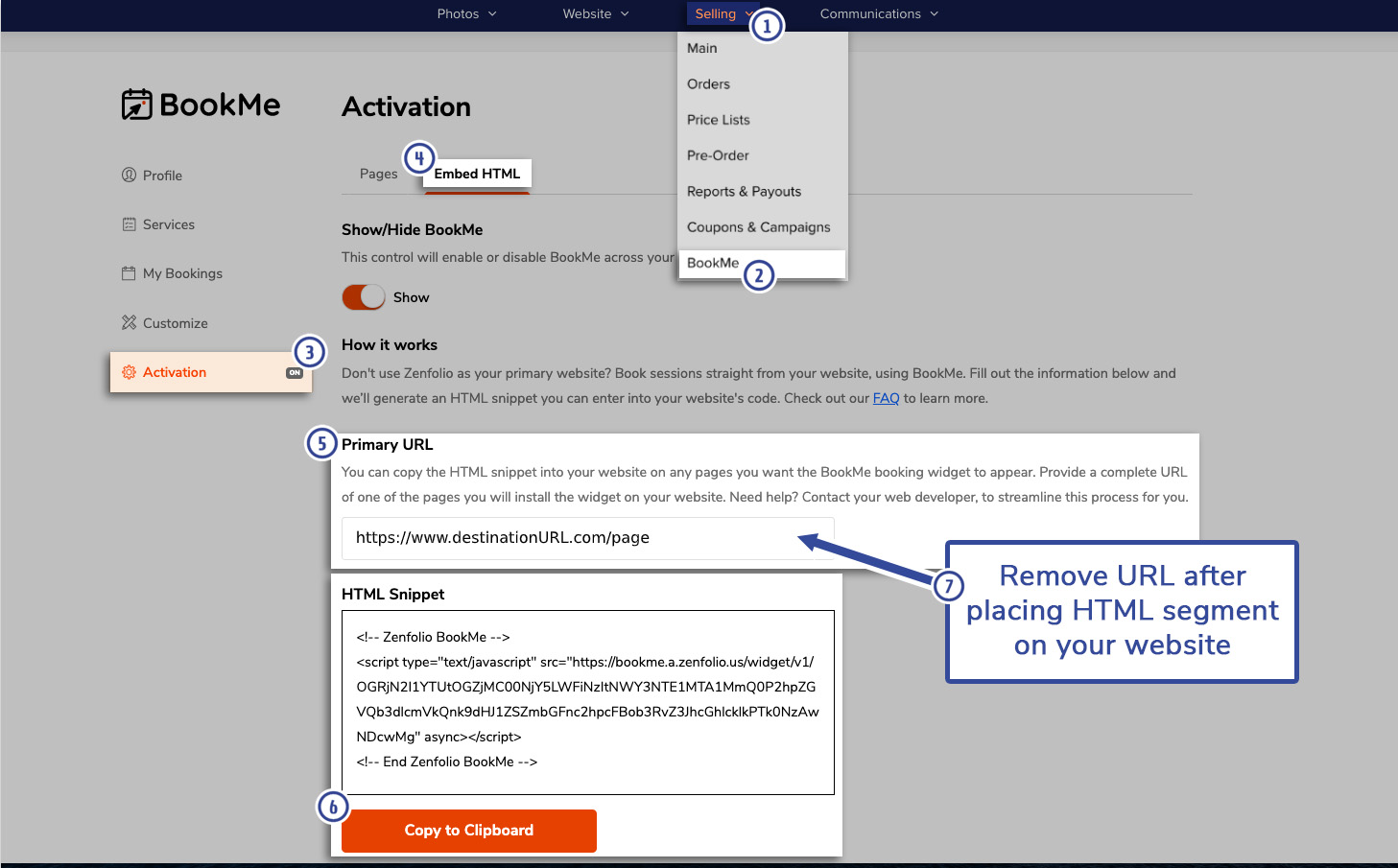The width and height of the screenshot is (1398, 868).
Task: Switch to the Embed HTML tab
Action: pos(477,174)
